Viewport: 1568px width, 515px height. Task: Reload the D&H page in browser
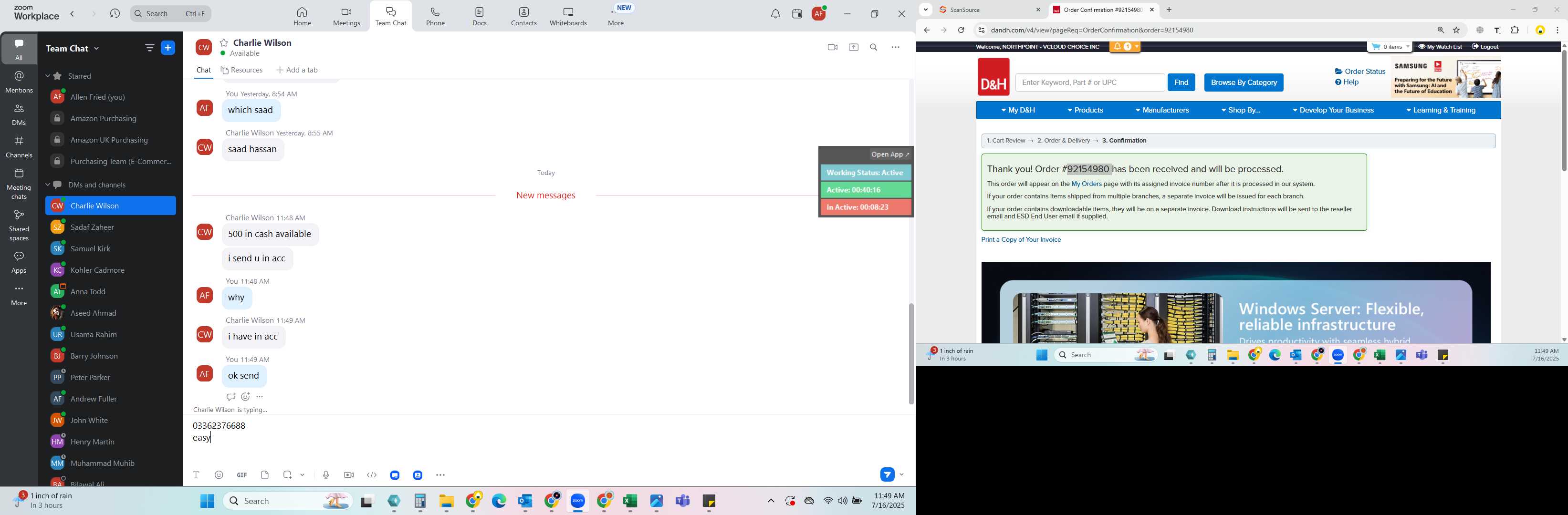[x=961, y=31]
